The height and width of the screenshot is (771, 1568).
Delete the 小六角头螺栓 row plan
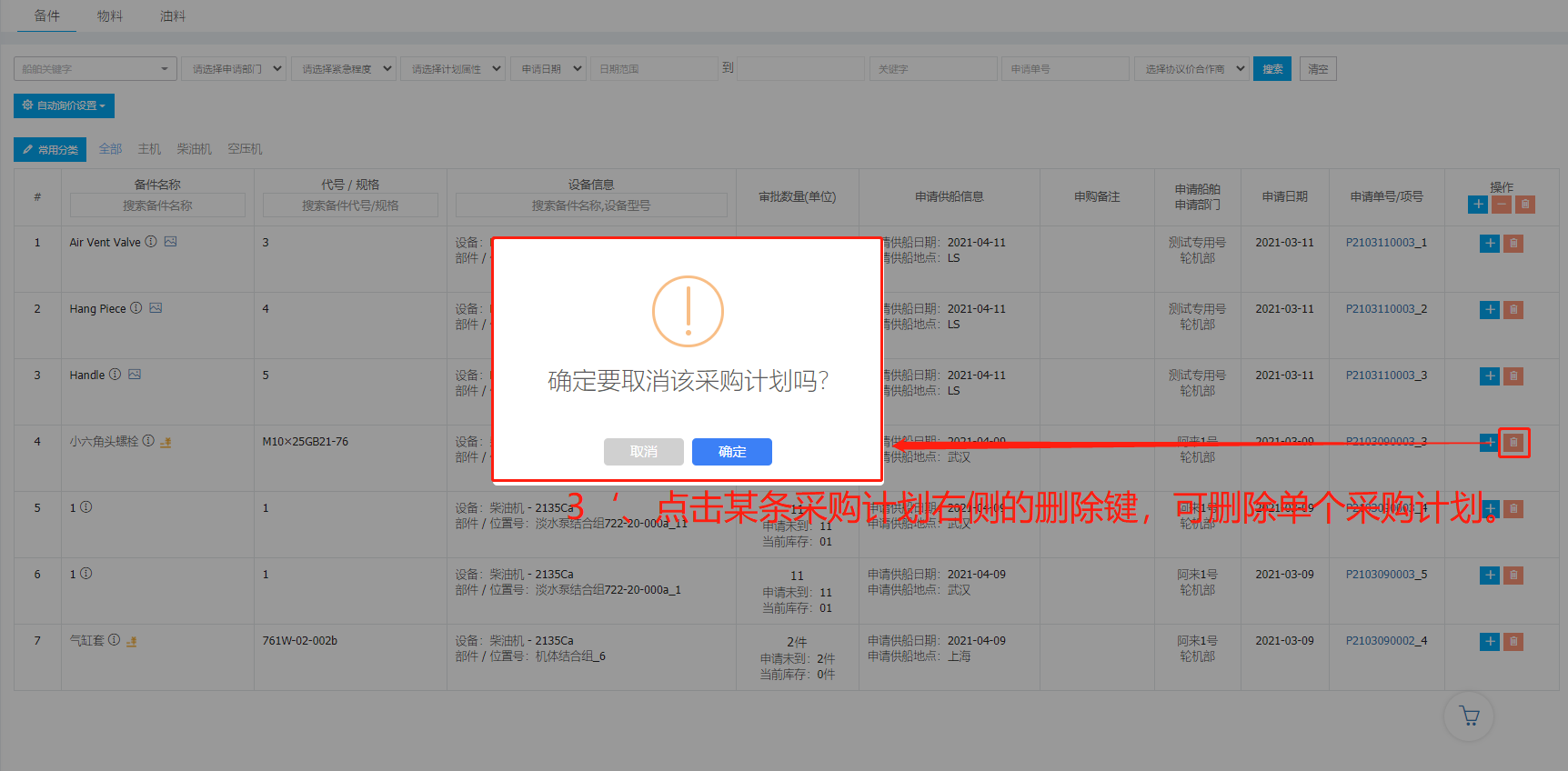click(x=1513, y=443)
